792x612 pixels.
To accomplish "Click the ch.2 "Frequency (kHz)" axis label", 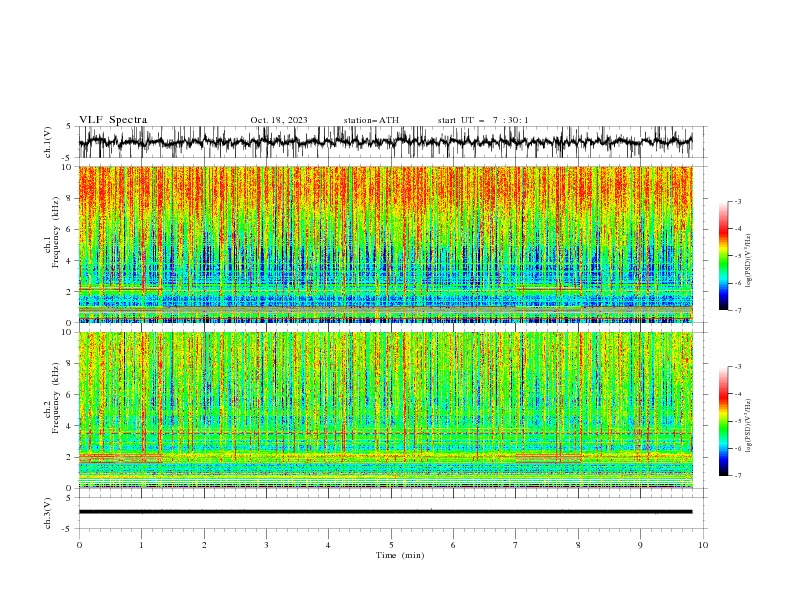I will click(56, 398).
